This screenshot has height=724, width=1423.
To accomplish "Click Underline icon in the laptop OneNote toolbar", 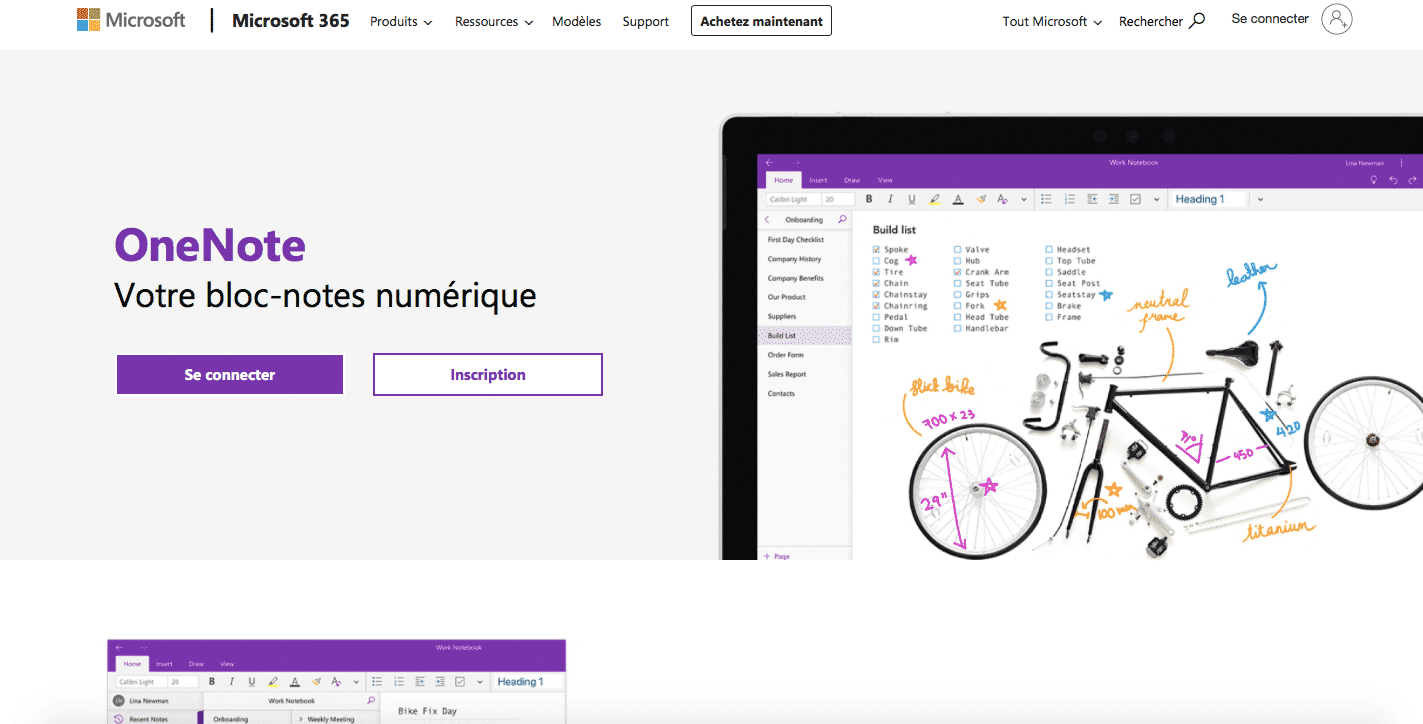I will coord(911,199).
